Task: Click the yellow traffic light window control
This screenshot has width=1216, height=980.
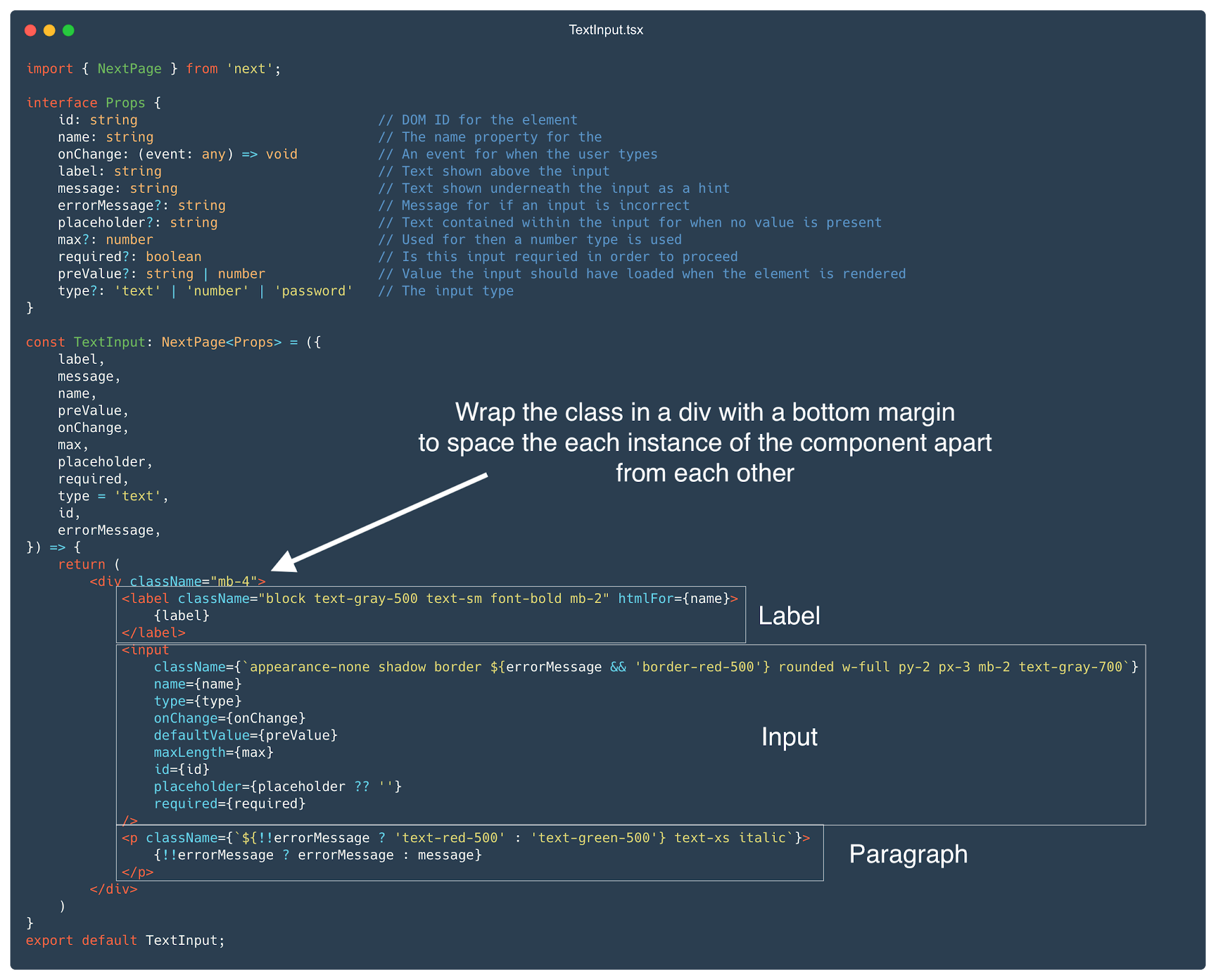Action: click(x=50, y=30)
